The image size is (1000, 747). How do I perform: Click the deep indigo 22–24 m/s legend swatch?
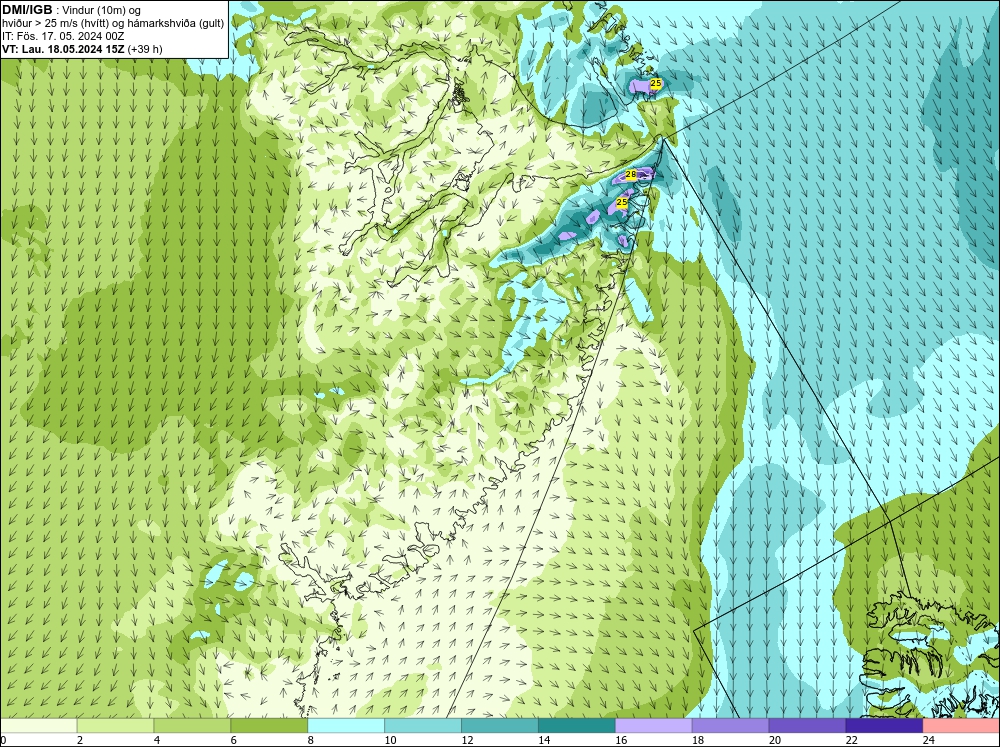pos(884,725)
